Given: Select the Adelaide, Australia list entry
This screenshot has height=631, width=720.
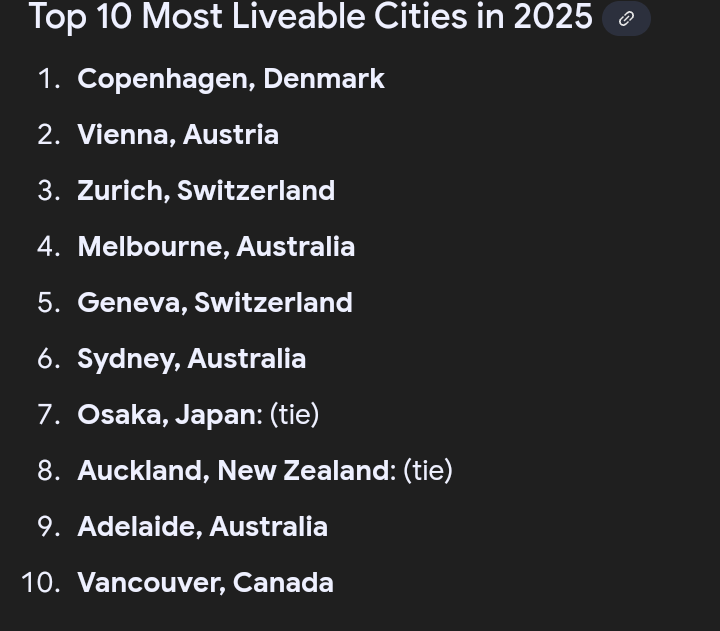Looking at the screenshot, I should (202, 527).
